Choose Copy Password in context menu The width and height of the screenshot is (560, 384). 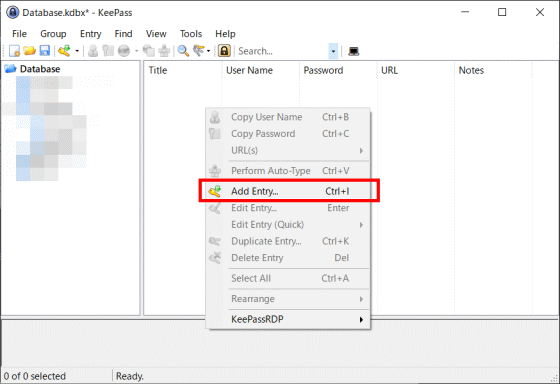[x=288, y=134]
